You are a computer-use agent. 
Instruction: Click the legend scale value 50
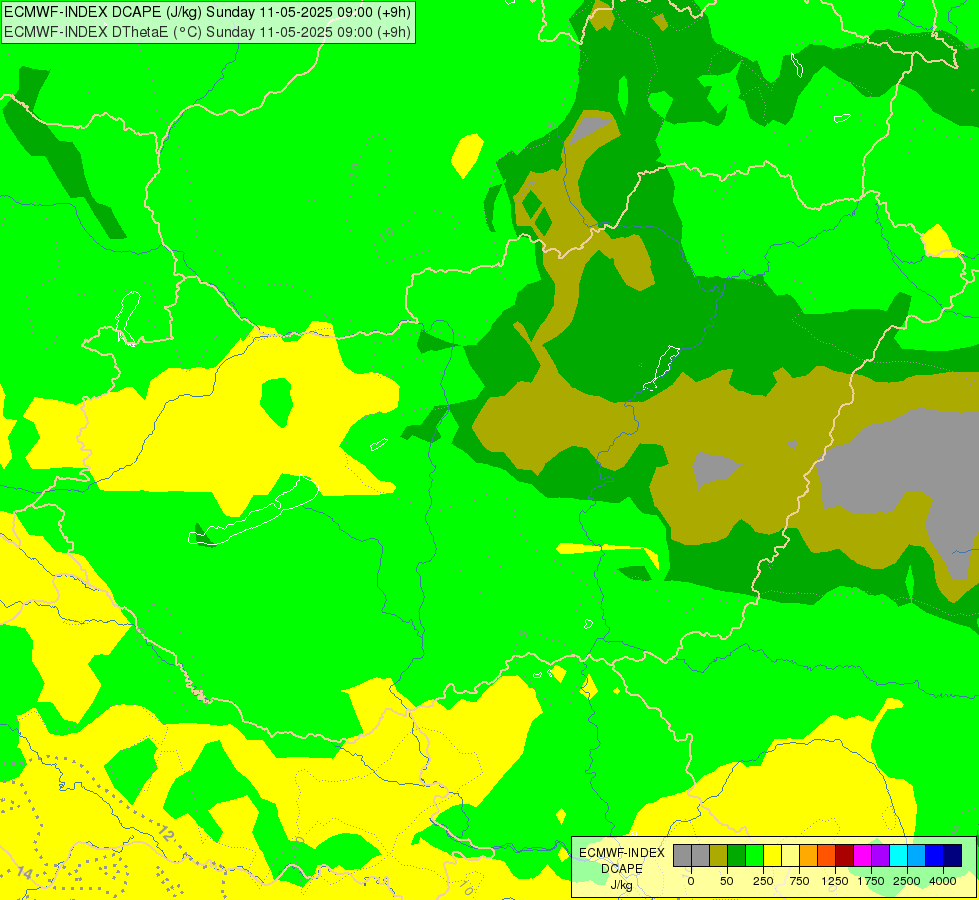pyautogui.click(x=726, y=881)
